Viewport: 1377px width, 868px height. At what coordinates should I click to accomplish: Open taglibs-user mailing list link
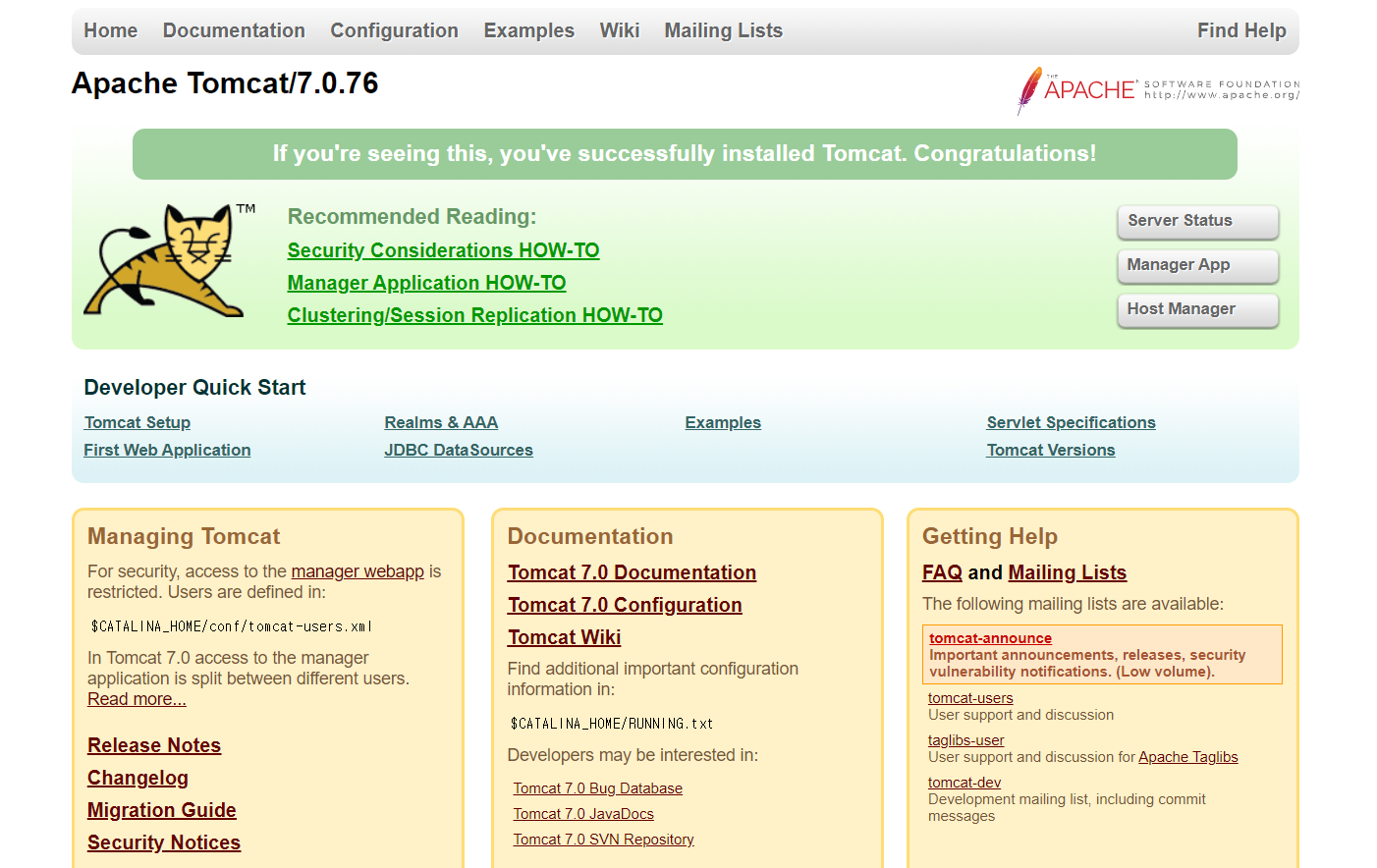(x=965, y=740)
